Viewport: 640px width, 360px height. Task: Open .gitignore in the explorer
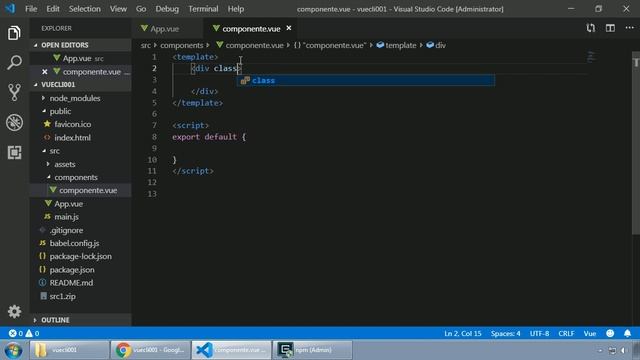click(x=81, y=230)
